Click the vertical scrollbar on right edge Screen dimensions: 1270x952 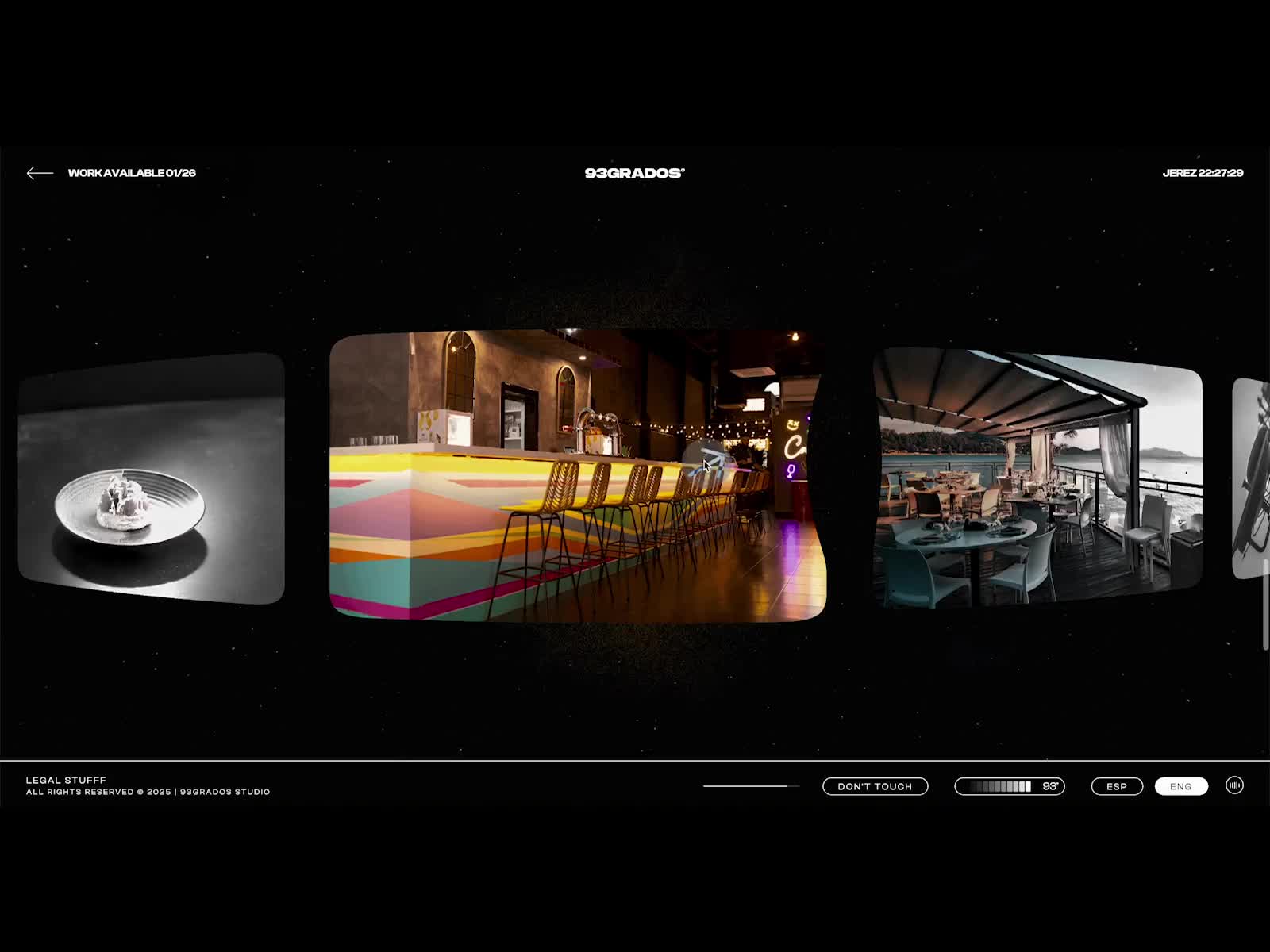click(x=1265, y=605)
